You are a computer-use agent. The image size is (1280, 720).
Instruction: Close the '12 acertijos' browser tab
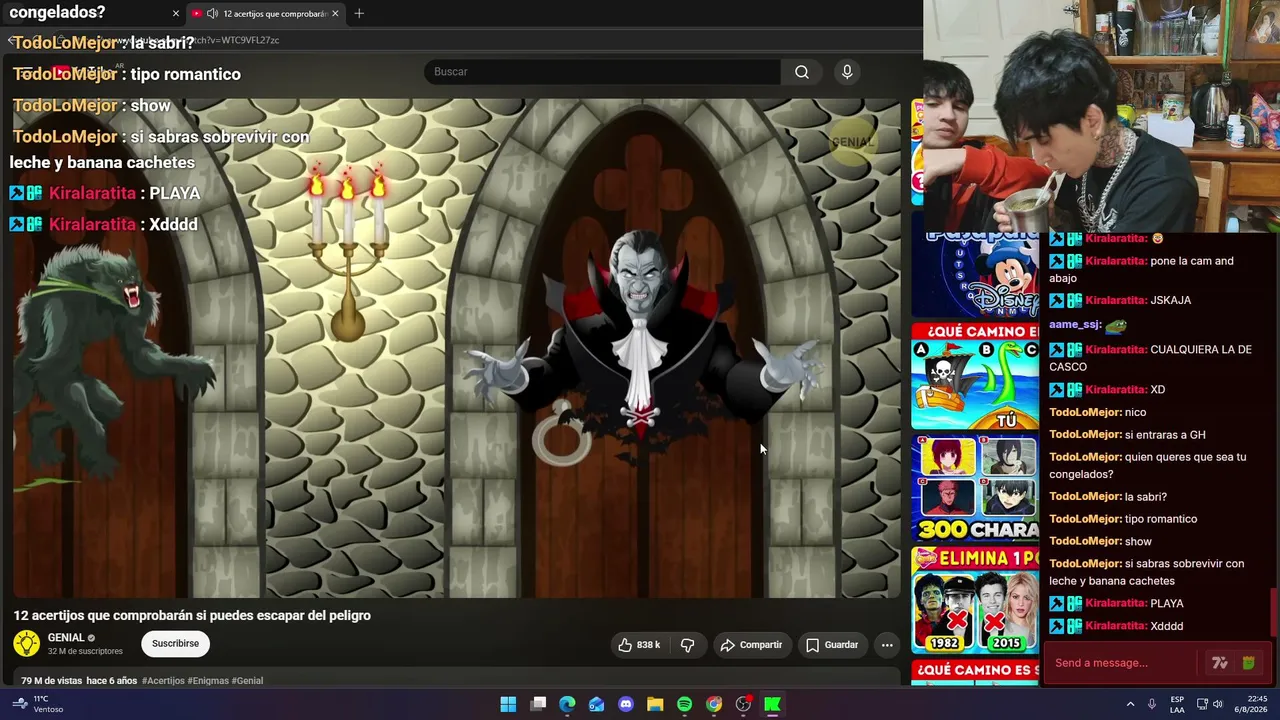click(335, 13)
